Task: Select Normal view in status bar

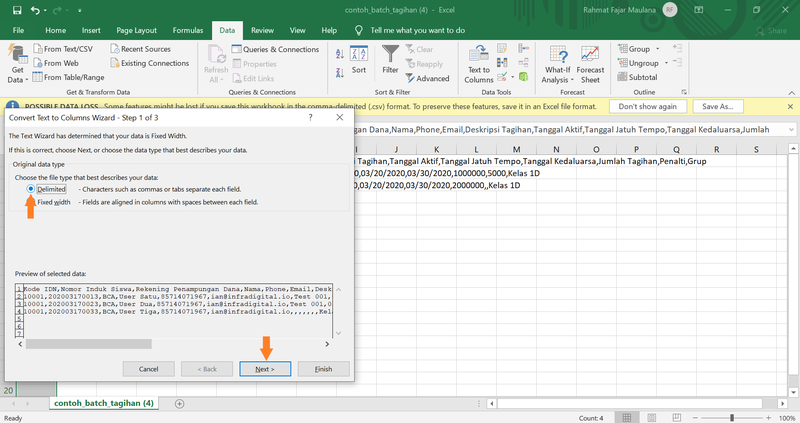Action: tap(627, 418)
